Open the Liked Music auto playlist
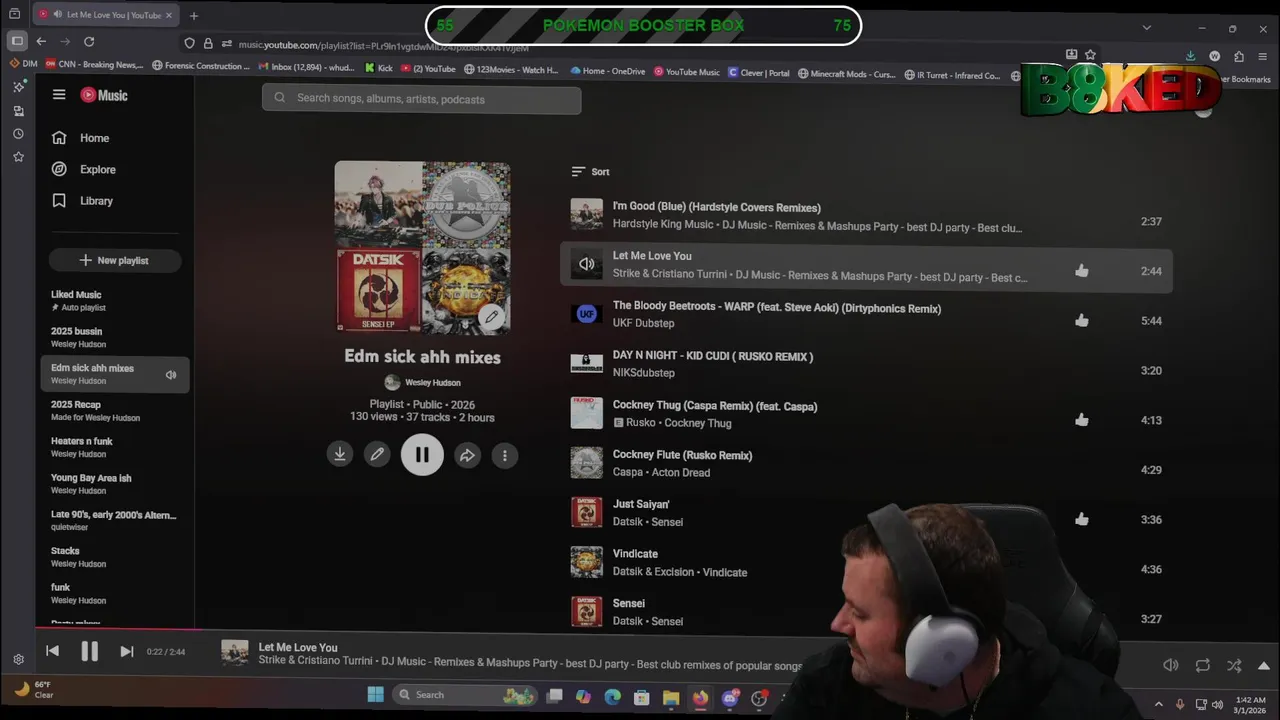 tap(114, 300)
